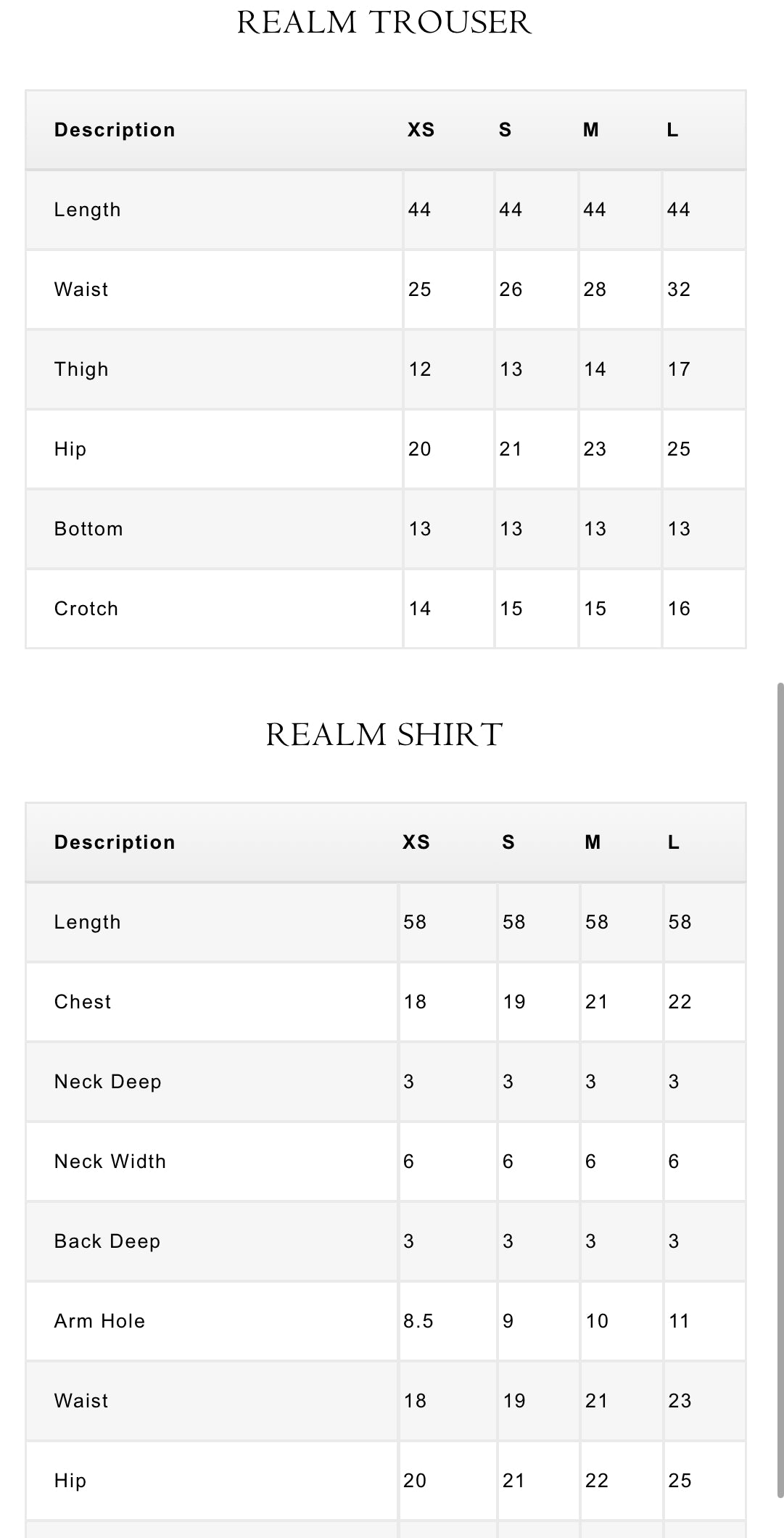Select the Back Deep row label
Viewport: 784px width, 1538px height.
coord(107,1241)
